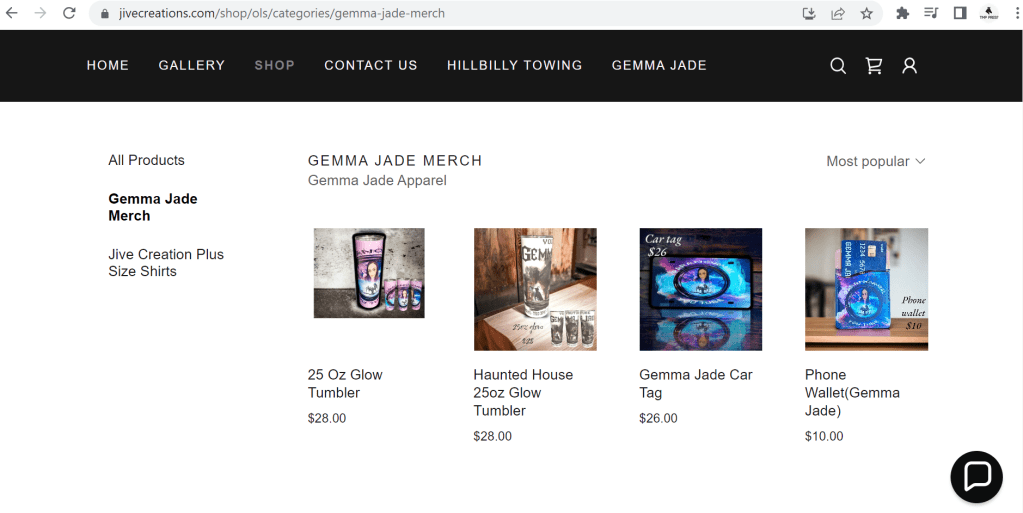Open the live chat bubble
Viewport: 1023px width, 513px height.
[976, 476]
